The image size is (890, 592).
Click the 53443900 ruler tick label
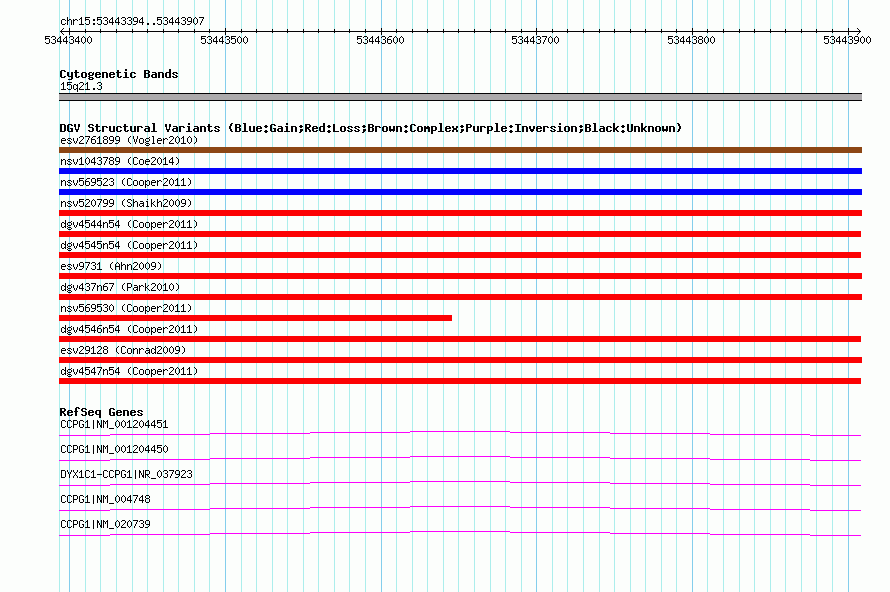coord(847,40)
